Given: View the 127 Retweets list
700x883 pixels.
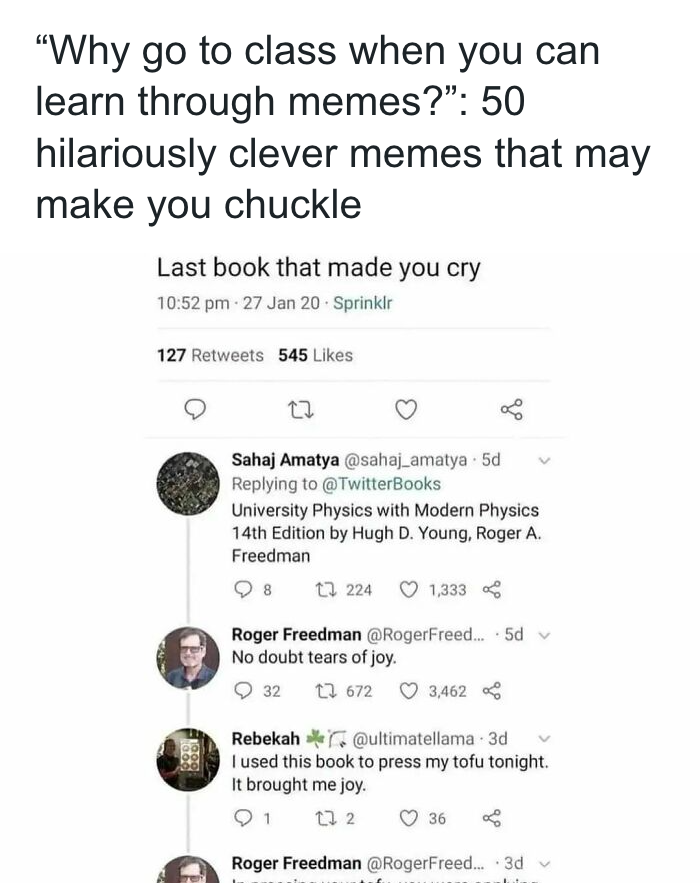Looking at the screenshot, I should [x=210, y=355].
